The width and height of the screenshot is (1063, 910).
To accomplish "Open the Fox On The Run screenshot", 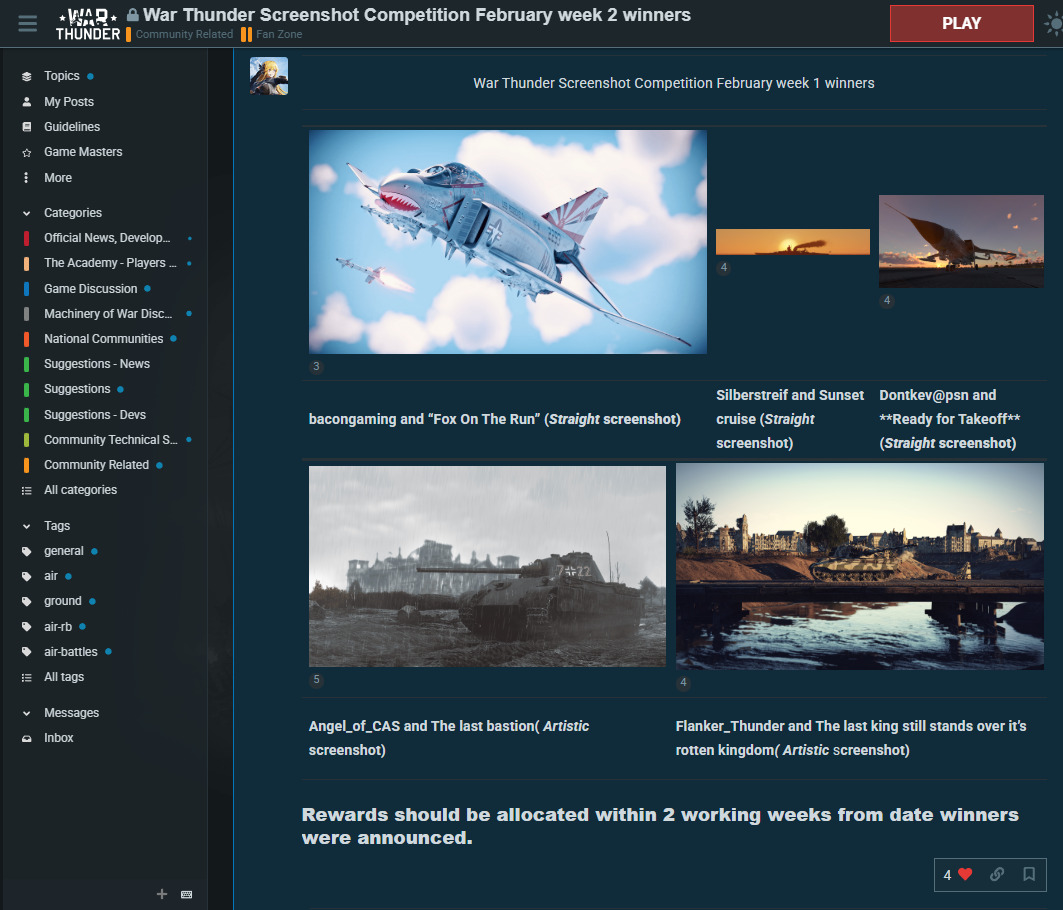I will (x=507, y=242).
